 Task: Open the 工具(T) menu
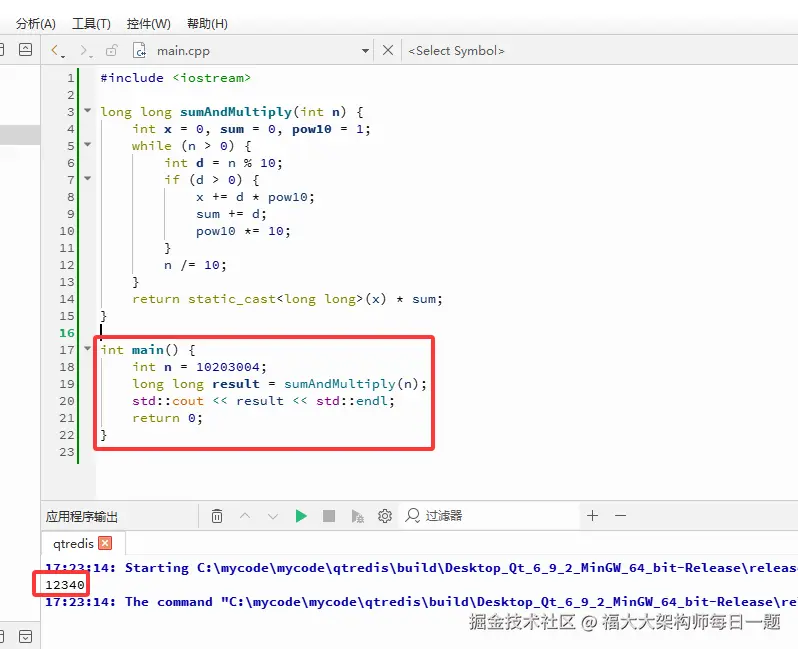[x=91, y=24]
